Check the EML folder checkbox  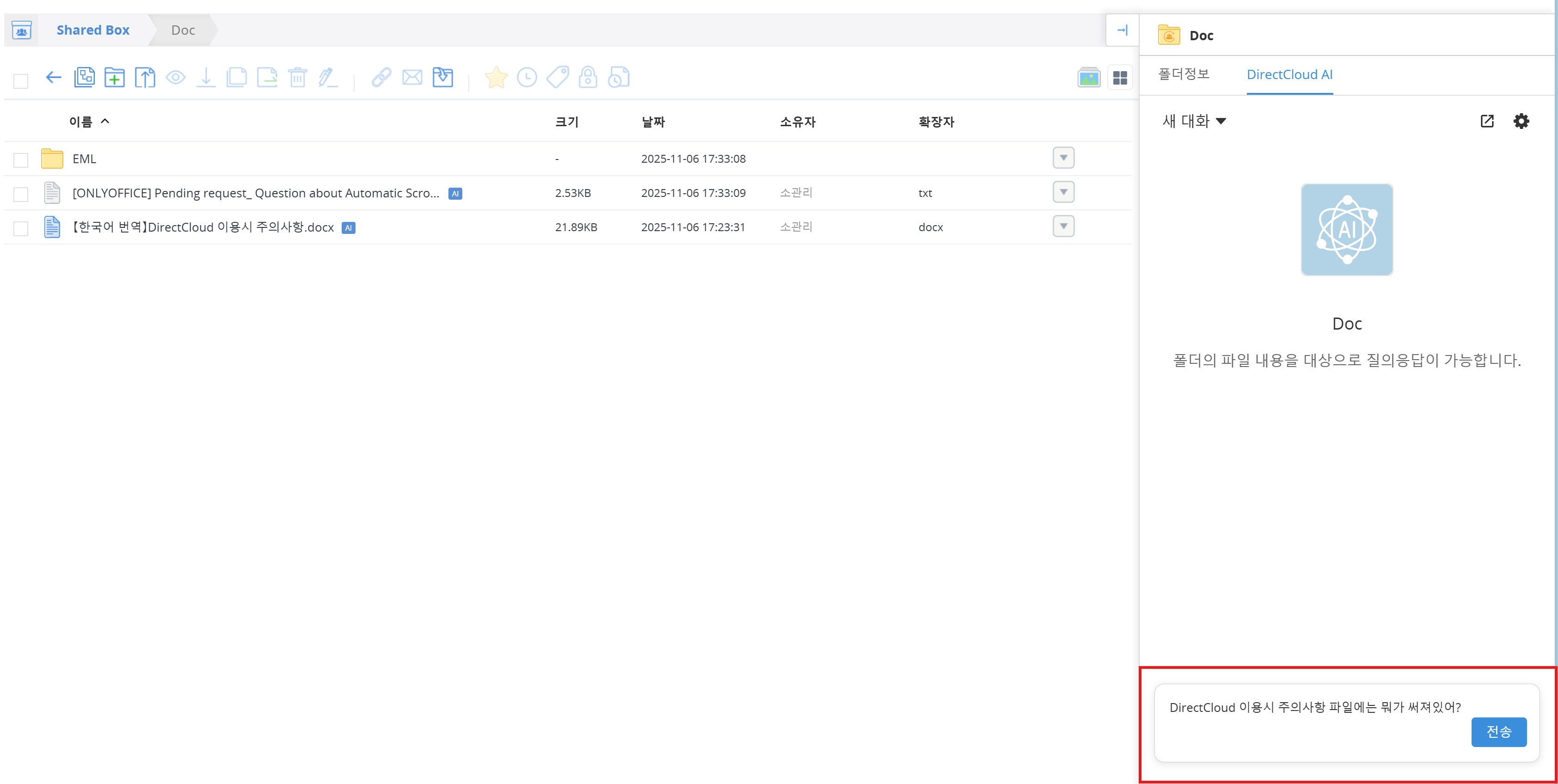click(21, 159)
